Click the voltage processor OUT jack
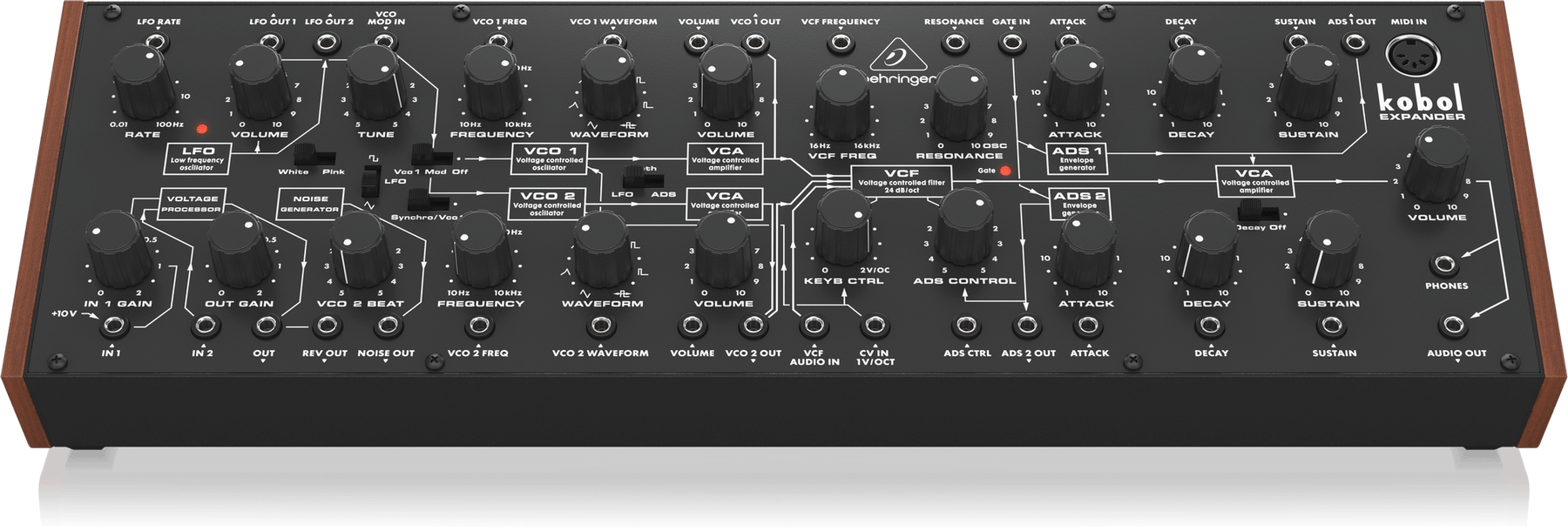The width and height of the screenshot is (1568, 531). click(266, 326)
